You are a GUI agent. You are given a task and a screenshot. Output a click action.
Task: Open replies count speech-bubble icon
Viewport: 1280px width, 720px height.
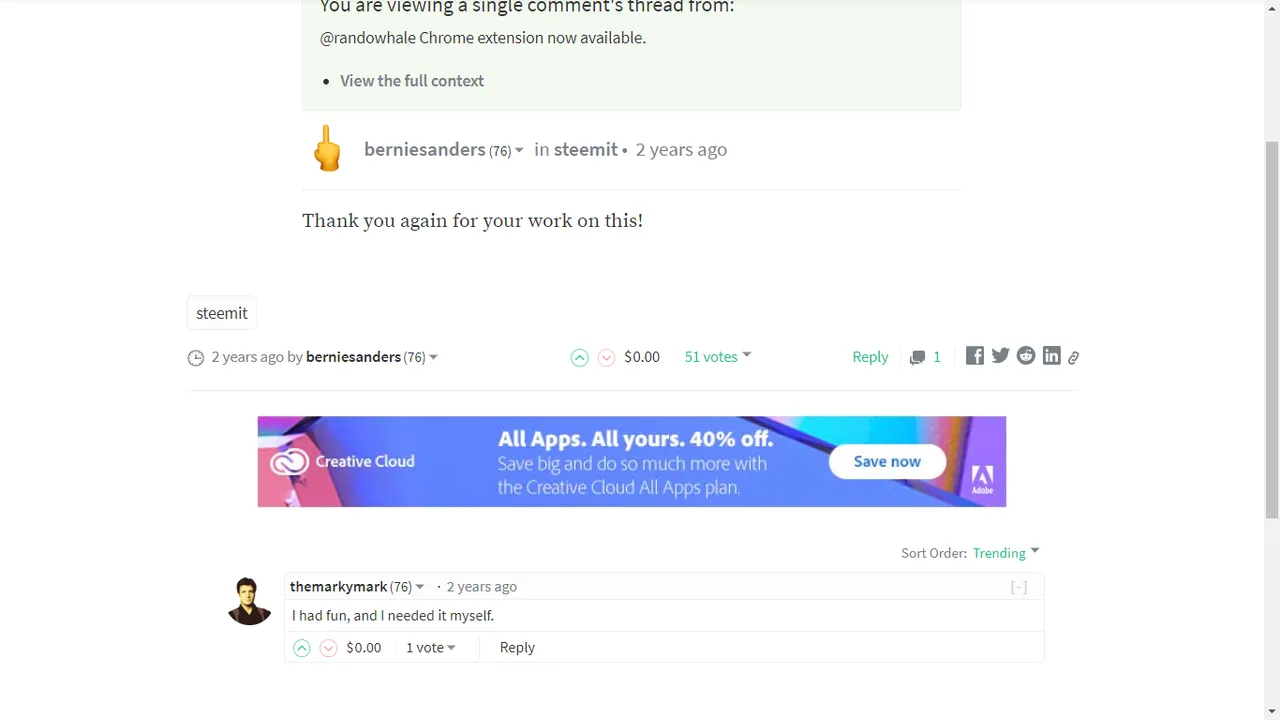point(917,357)
